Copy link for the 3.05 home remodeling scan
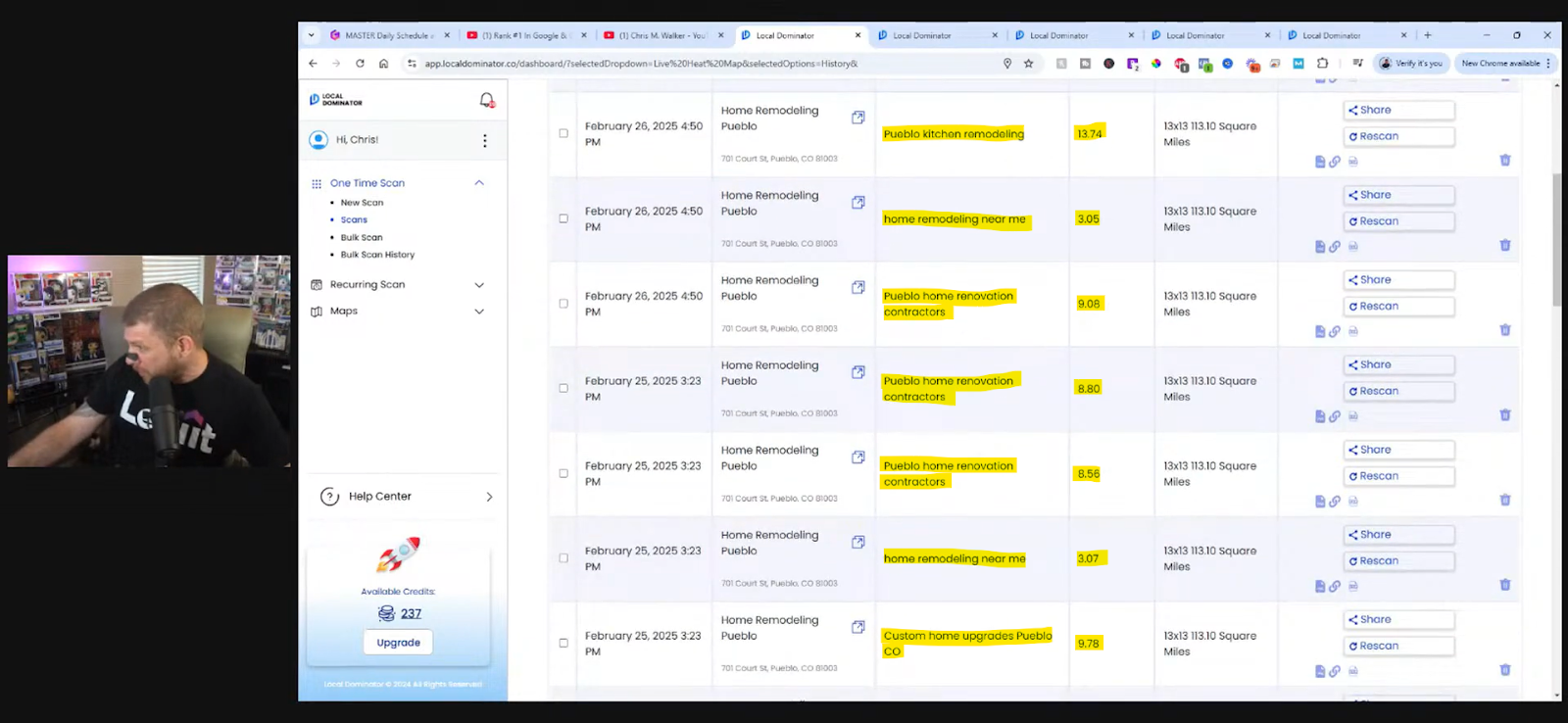Screen dimensions: 1568x723 click(1334, 246)
